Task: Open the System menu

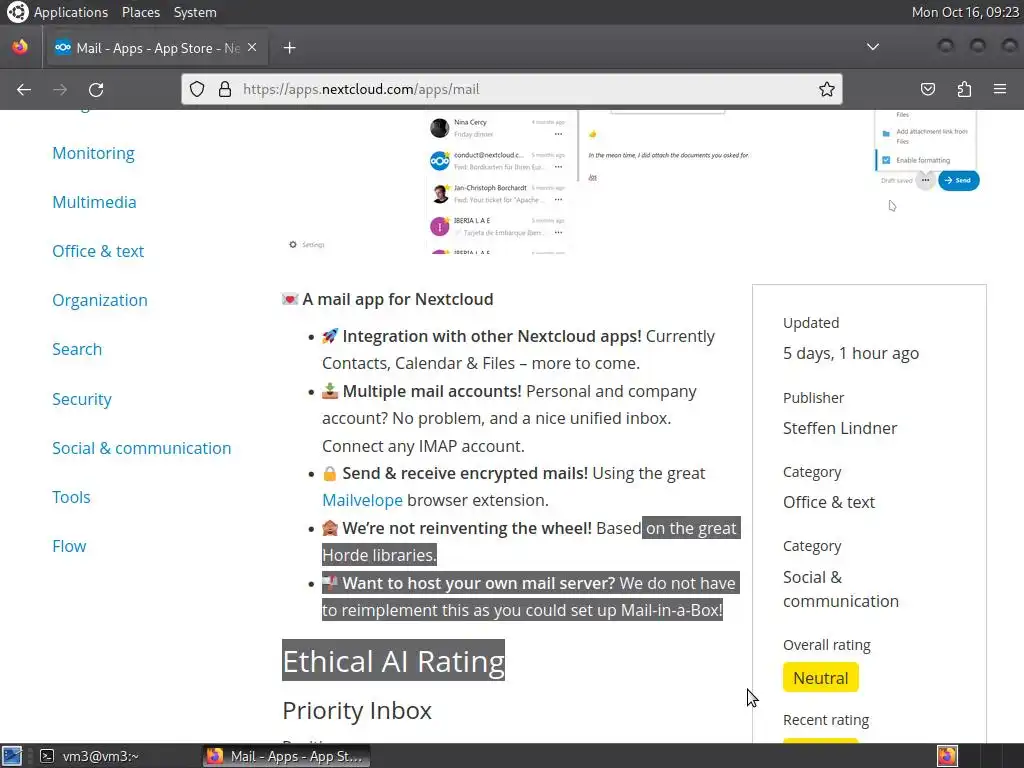Action: (x=195, y=12)
